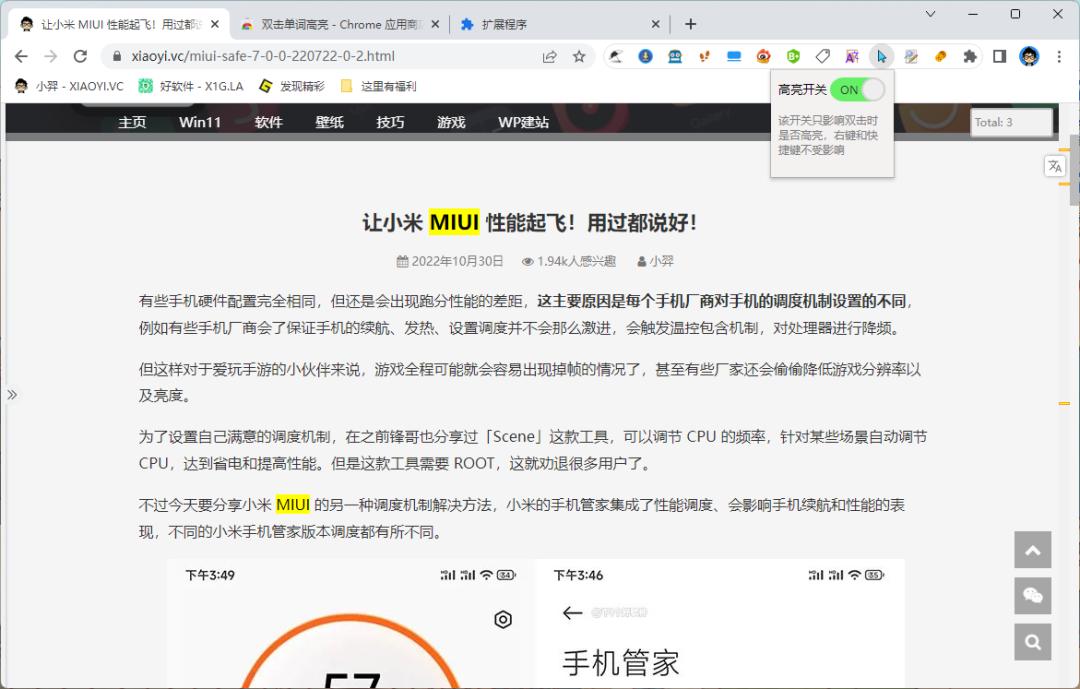Click the tag-shaped extension icon
The width and height of the screenshot is (1080, 689).
824,57
